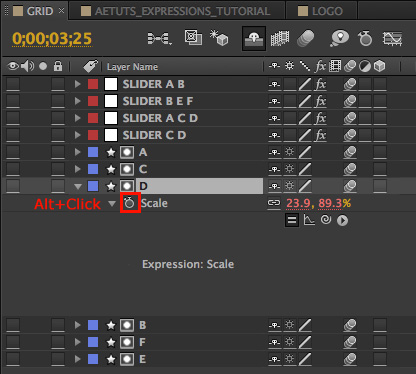Click the mask icon on layer E
The image size is (416, 374).
(x=127, y=359)
